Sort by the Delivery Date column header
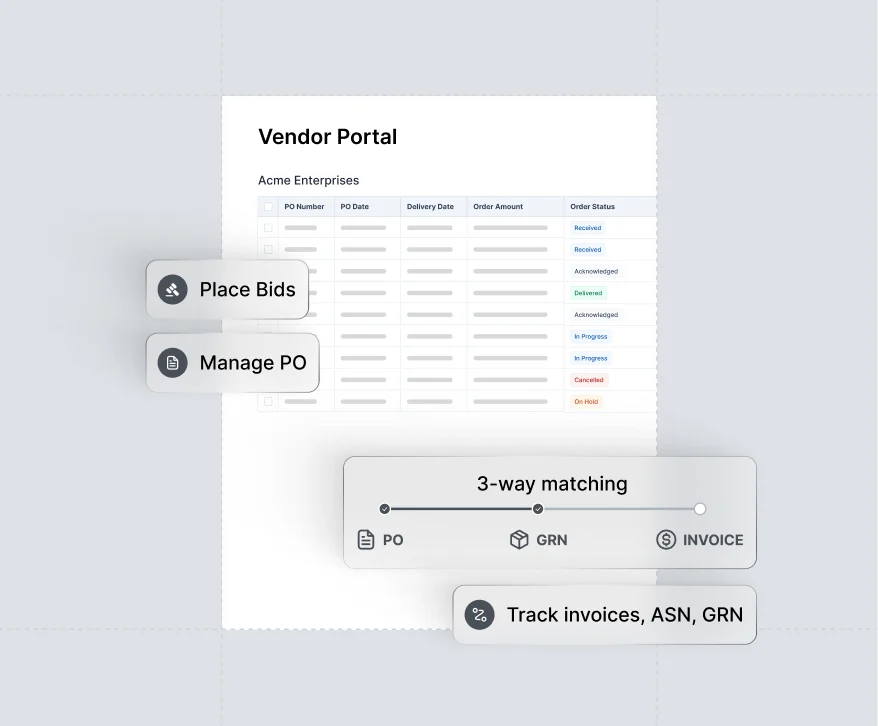Viewport: 878px width, 726px height. pos(430,207)
